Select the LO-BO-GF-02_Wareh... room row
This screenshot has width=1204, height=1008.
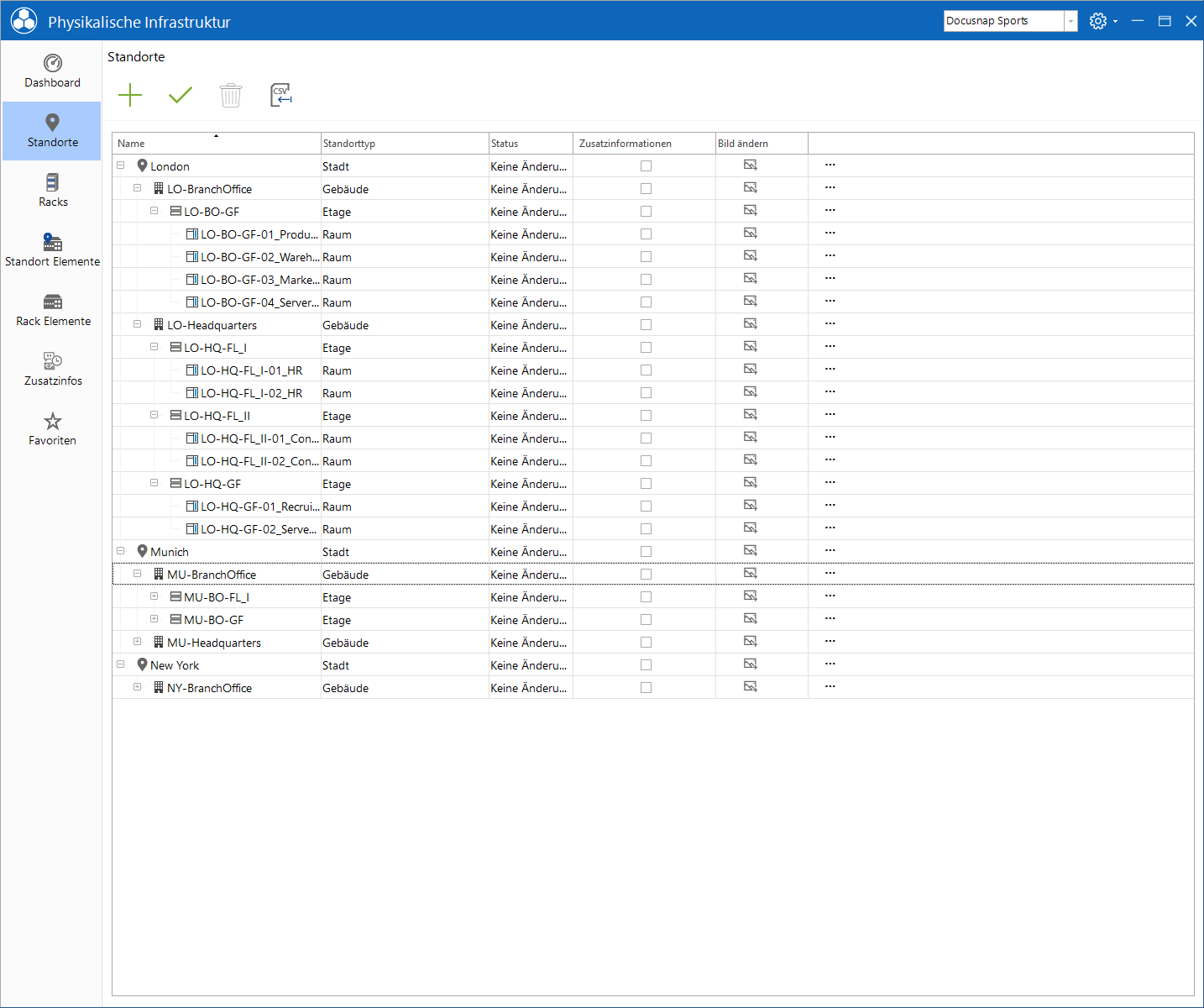pos(653,256)
